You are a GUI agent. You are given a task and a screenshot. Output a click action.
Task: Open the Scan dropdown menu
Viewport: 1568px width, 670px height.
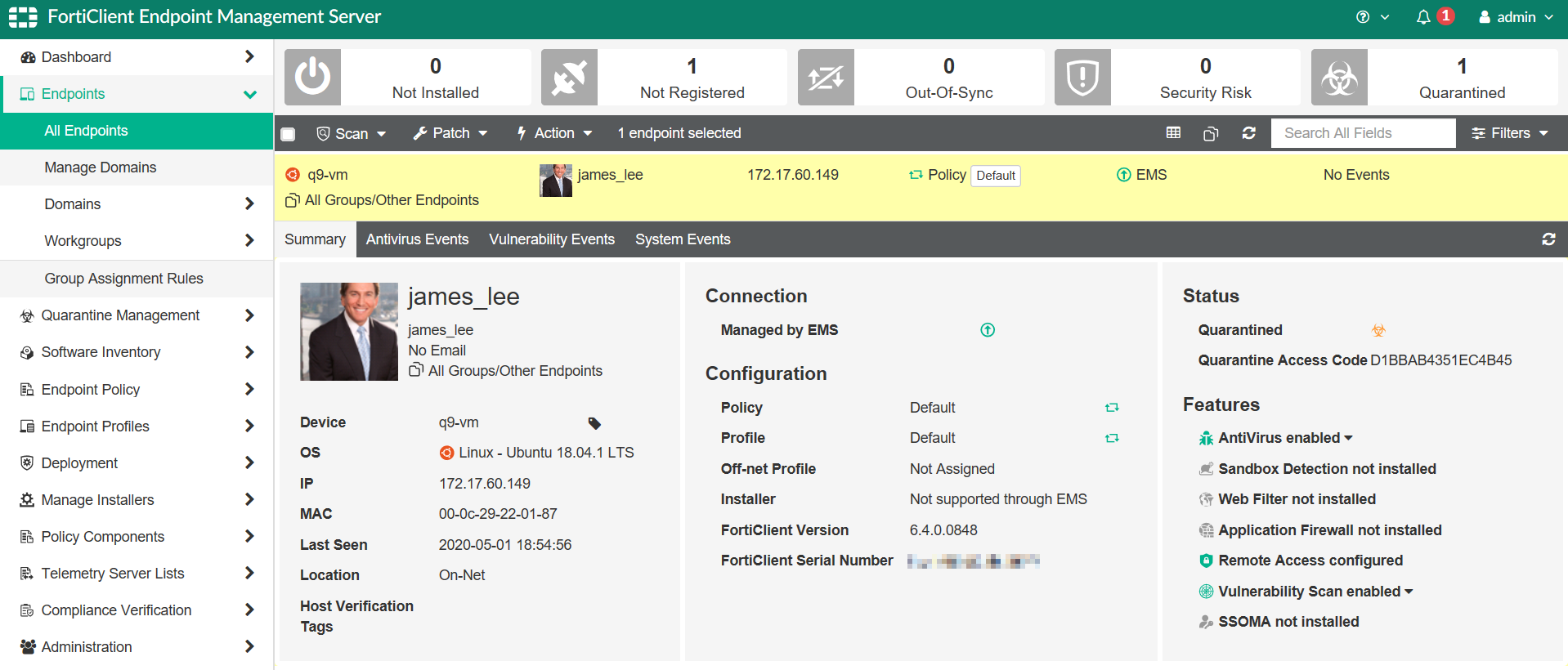(x=352, y=133)
